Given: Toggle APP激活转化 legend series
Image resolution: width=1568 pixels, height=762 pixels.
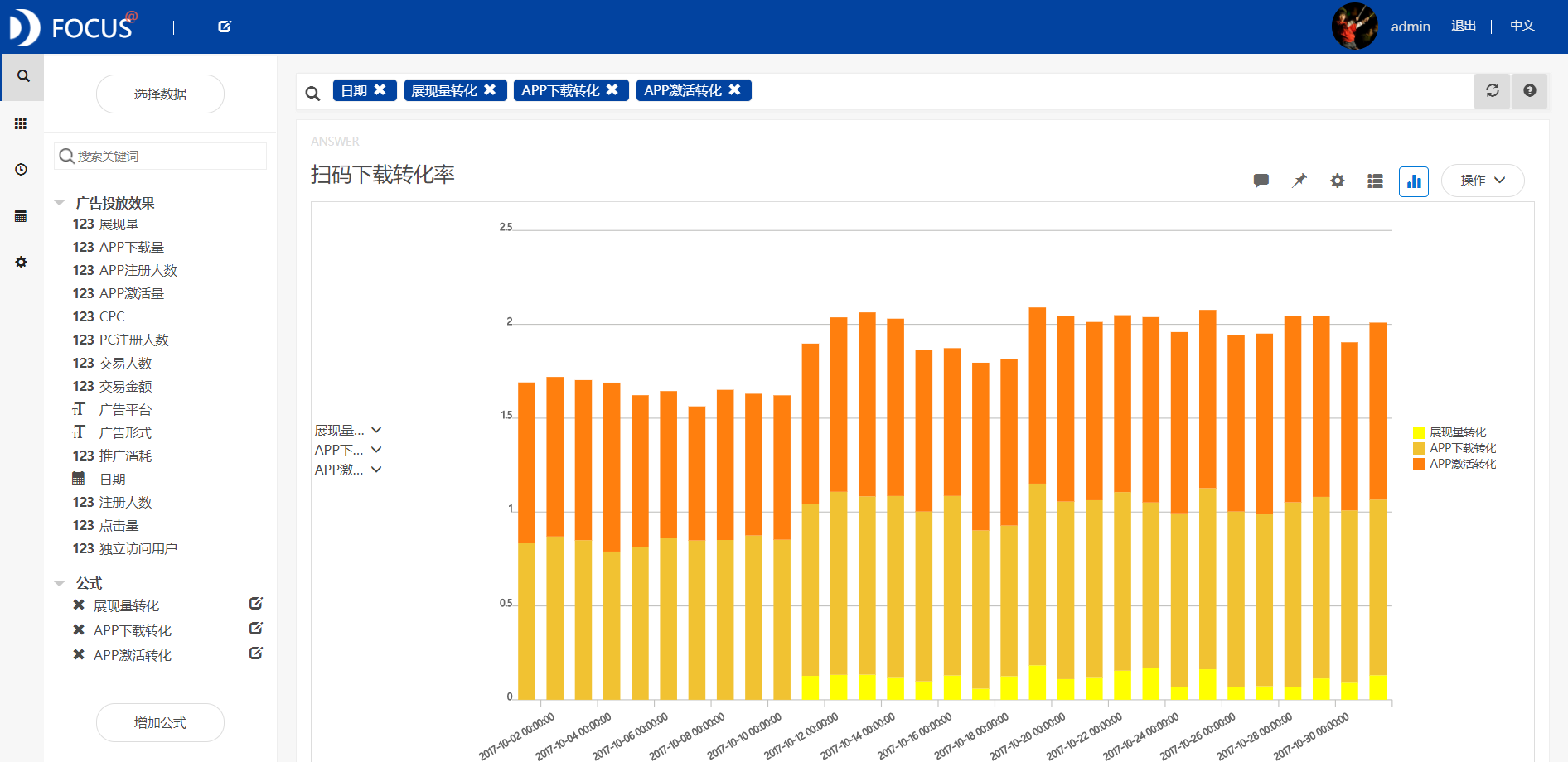Looking at the screenshot, I should (x=1461, y=464).
